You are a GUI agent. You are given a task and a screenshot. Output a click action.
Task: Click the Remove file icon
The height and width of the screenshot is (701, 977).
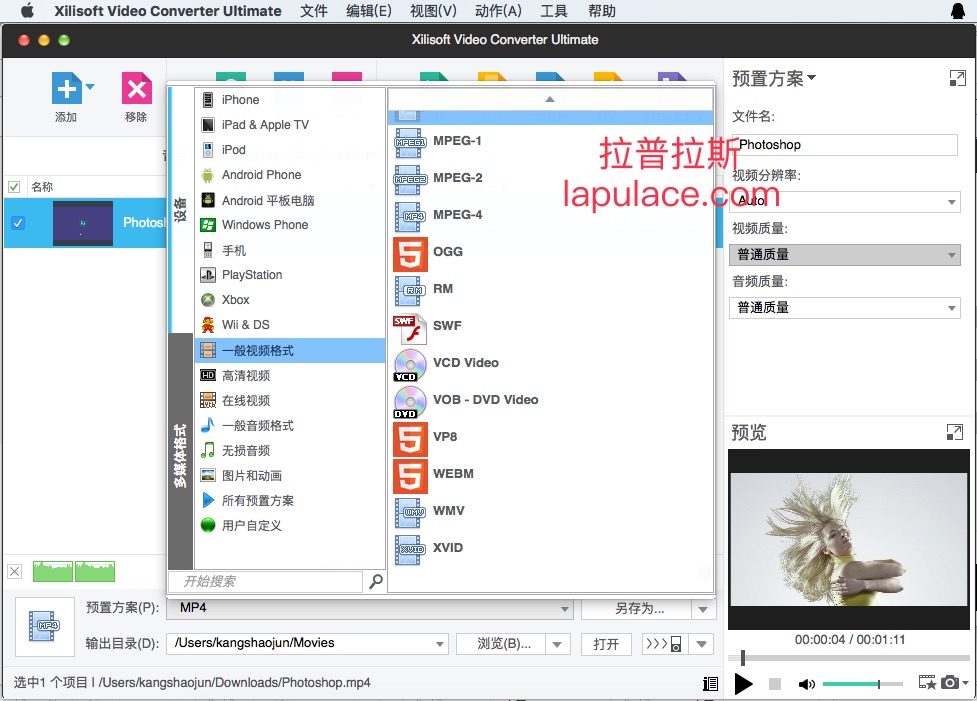point(136,89)
